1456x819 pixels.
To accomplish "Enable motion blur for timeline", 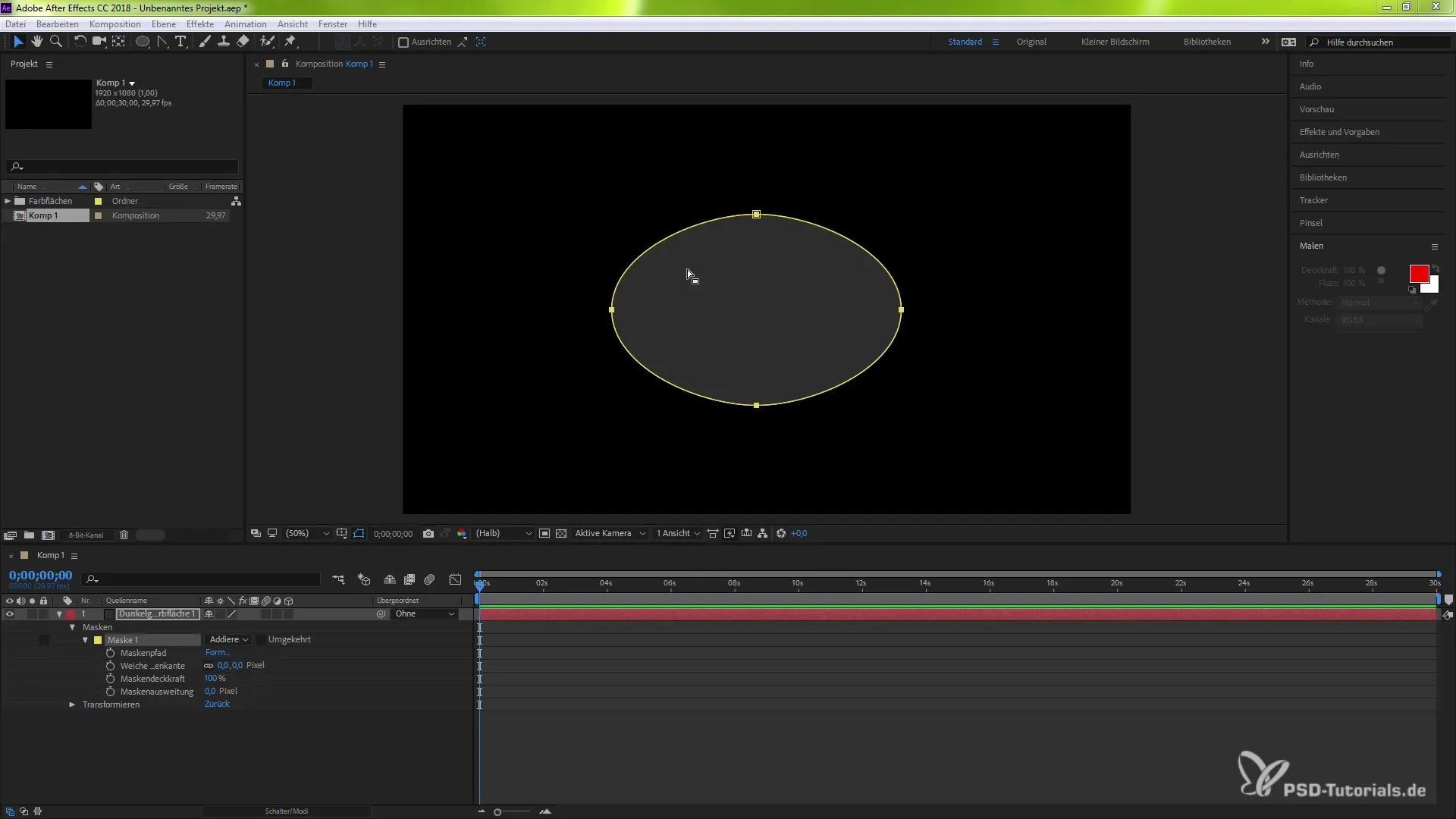I will point(429,580).
